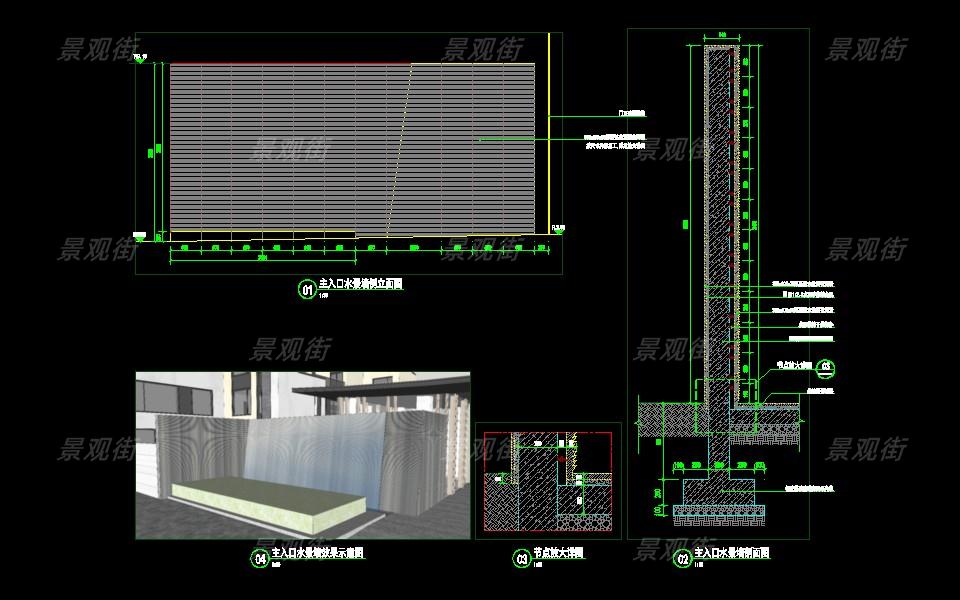Select the circled 04 marker under rendering
The height and width of the screenshot is (600, 960).
pos(260,559)
